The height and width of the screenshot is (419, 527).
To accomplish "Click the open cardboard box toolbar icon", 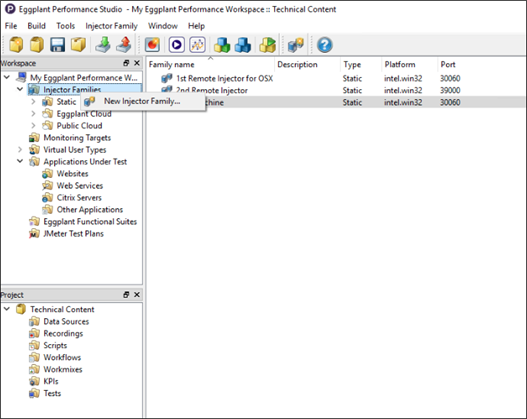I will [x=78, y=44].
